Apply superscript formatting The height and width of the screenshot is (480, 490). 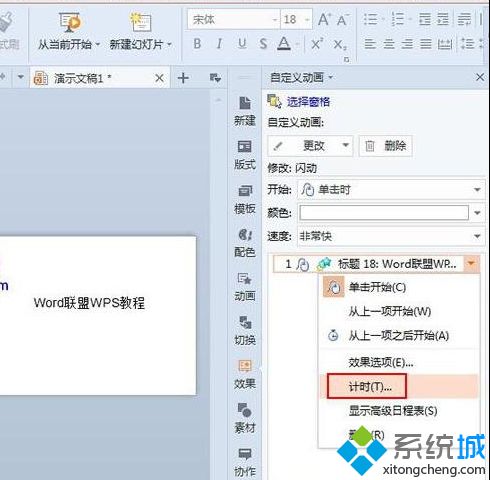[x=317, y=44]
